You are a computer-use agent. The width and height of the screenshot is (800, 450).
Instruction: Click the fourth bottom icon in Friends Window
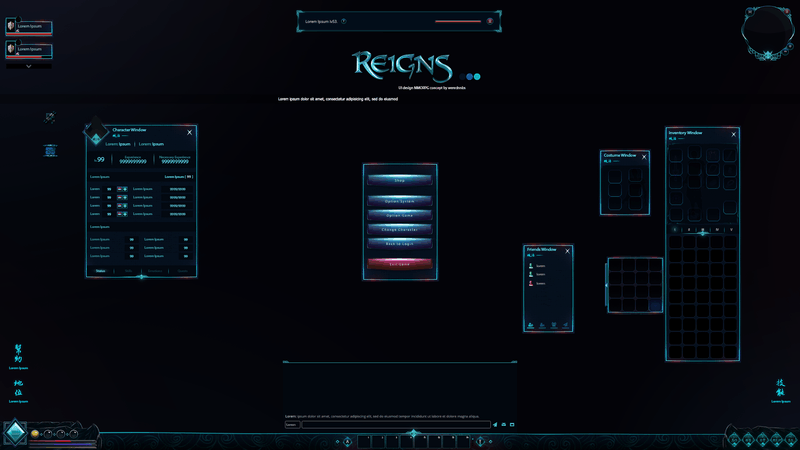point(565,325)
